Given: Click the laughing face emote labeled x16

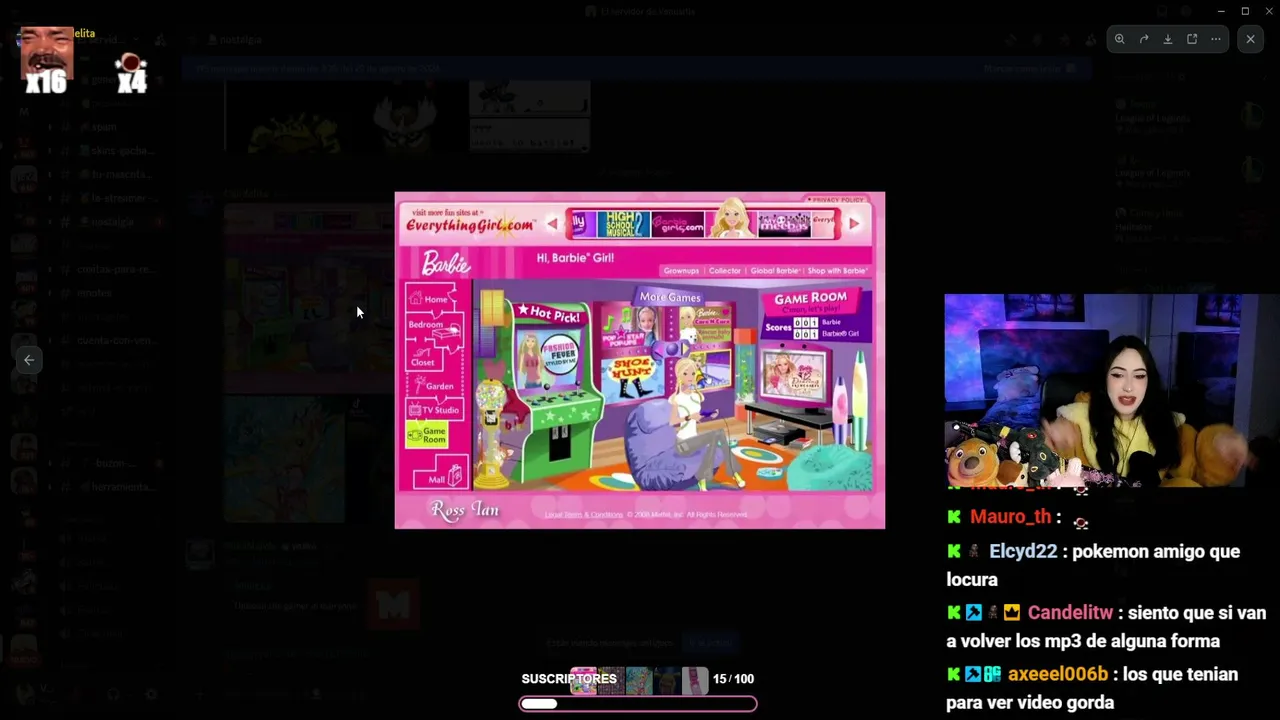Looking at the screenshot, I should tap(47, 60).
